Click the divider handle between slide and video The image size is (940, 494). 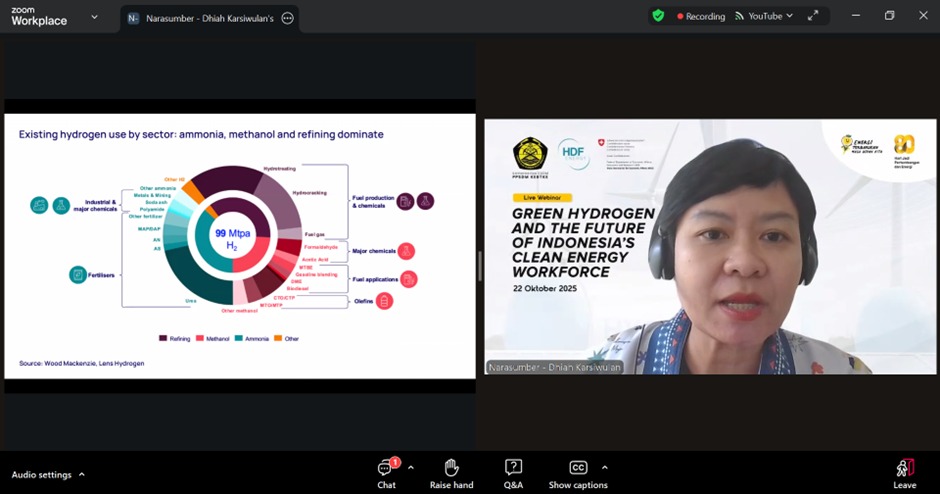(x=480, y=266)
